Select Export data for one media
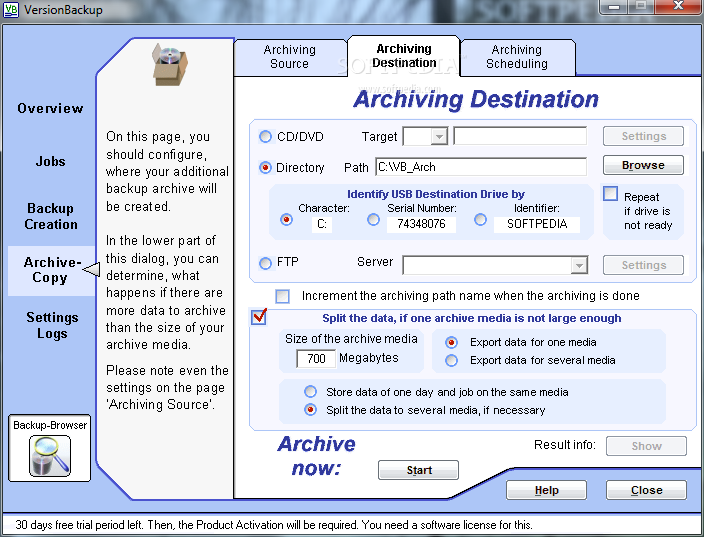The width and height of the screenshot is (704, 537). tap(451, 343)
